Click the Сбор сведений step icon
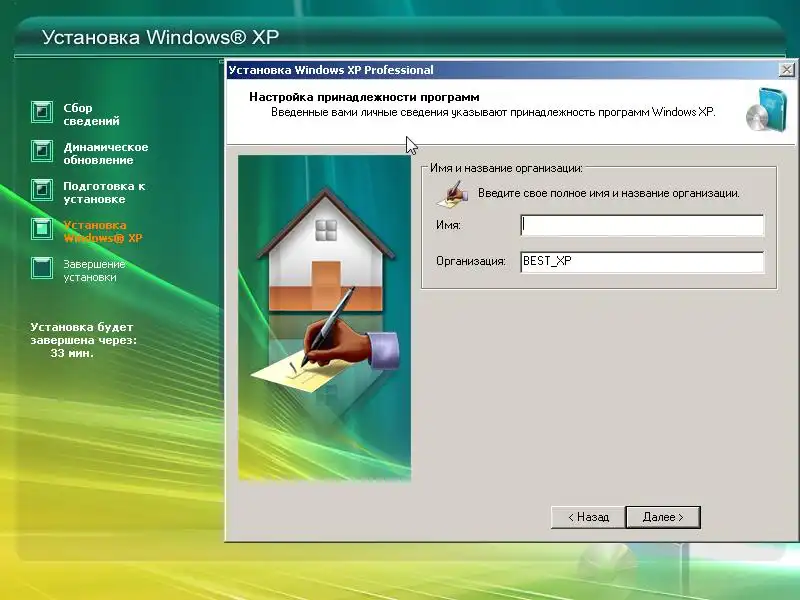The width and height of the screenshot is (800, 600). pyautogui.click(x=42, y=112)
